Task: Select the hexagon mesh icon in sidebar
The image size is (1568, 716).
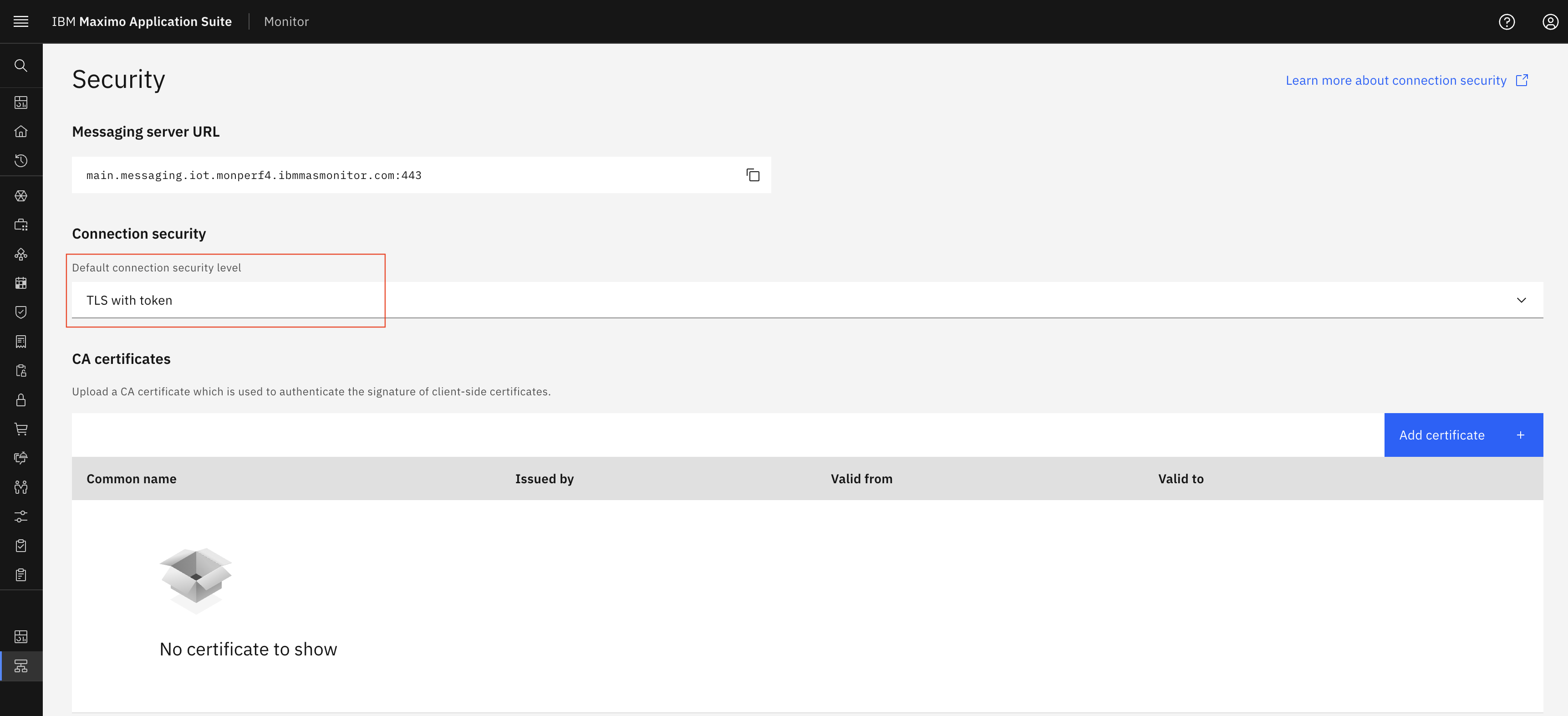Action: (20, 196)
